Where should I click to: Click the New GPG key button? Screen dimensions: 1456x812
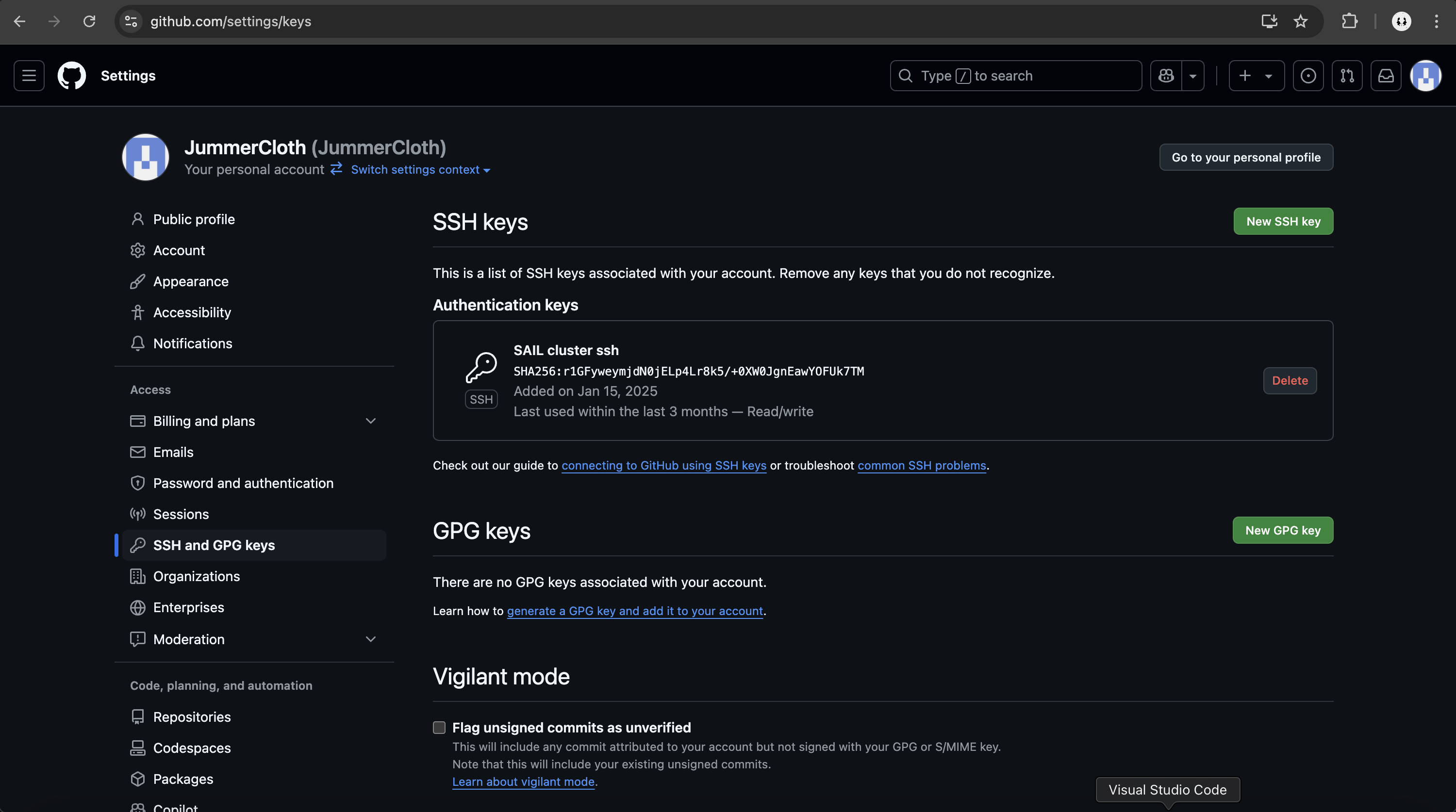1282,531
